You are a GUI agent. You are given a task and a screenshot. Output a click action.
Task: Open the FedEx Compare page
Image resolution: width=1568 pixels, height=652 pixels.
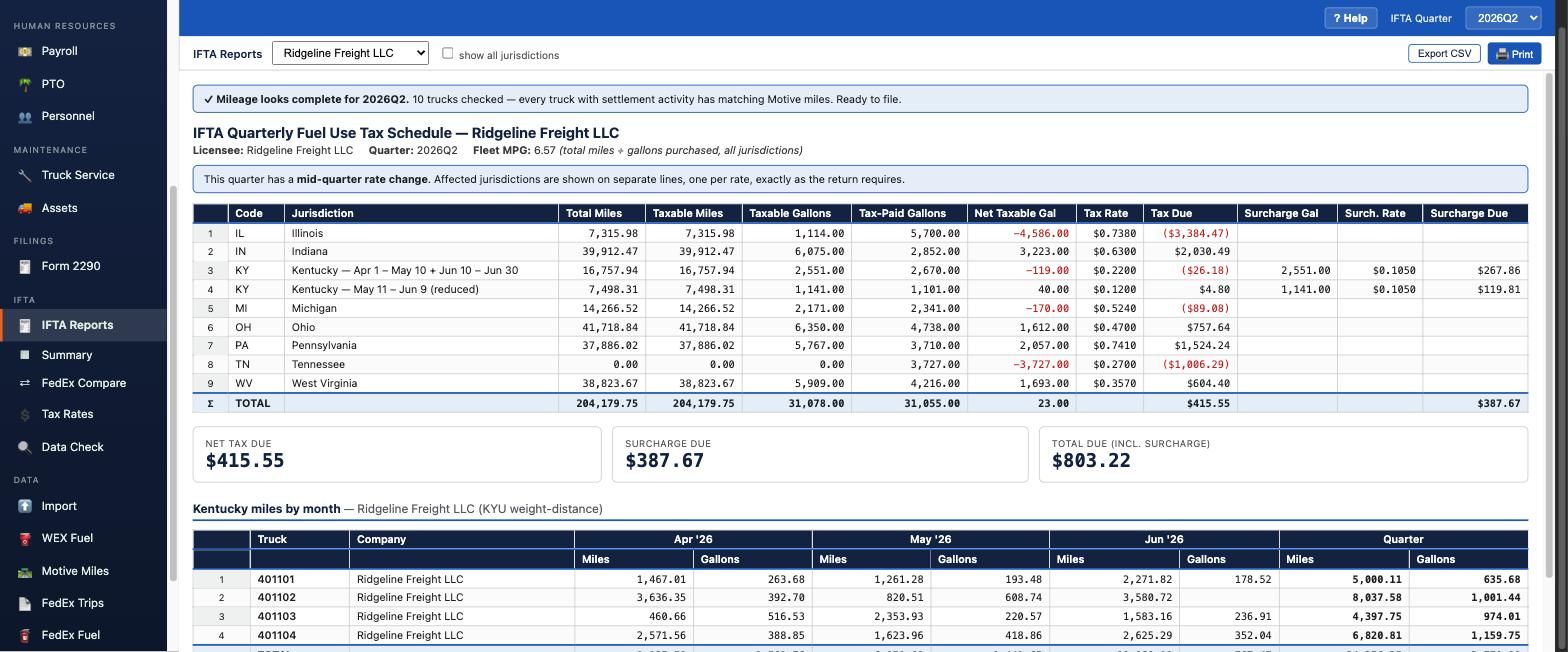tap(83, 383)
